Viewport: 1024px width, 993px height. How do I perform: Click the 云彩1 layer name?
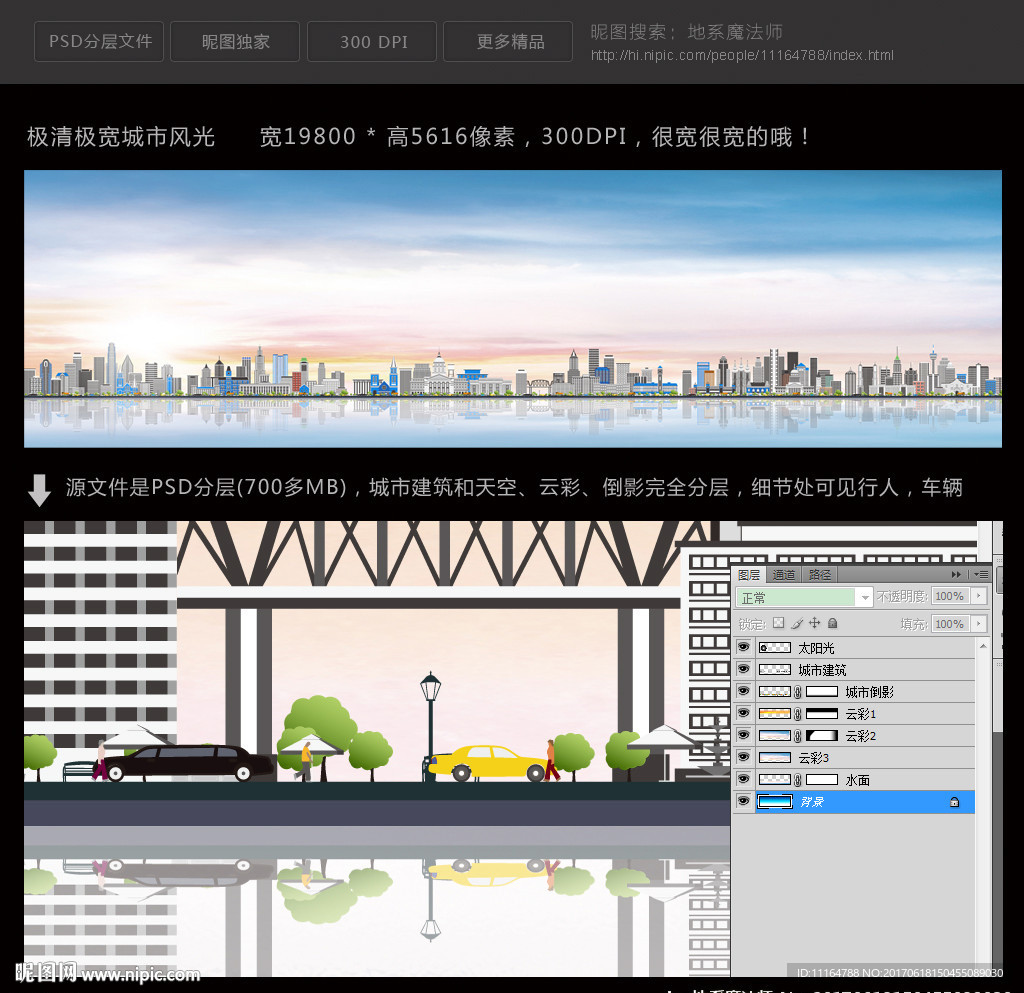pyautogui.click(x=861, y=714)
